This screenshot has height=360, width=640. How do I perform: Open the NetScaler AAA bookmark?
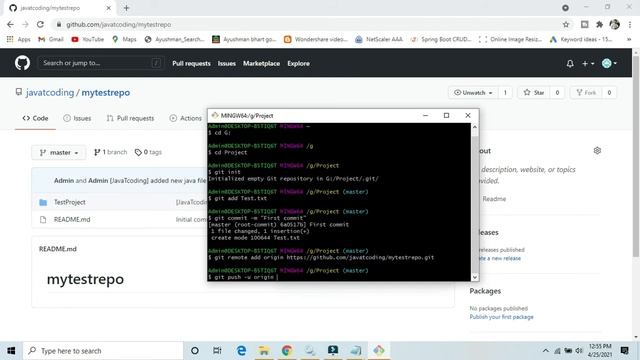[x=379, y=39]
